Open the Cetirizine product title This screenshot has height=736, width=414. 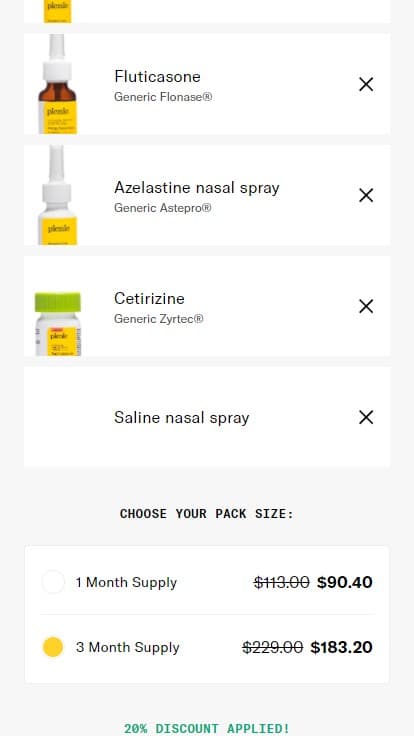tap(149, 299)
